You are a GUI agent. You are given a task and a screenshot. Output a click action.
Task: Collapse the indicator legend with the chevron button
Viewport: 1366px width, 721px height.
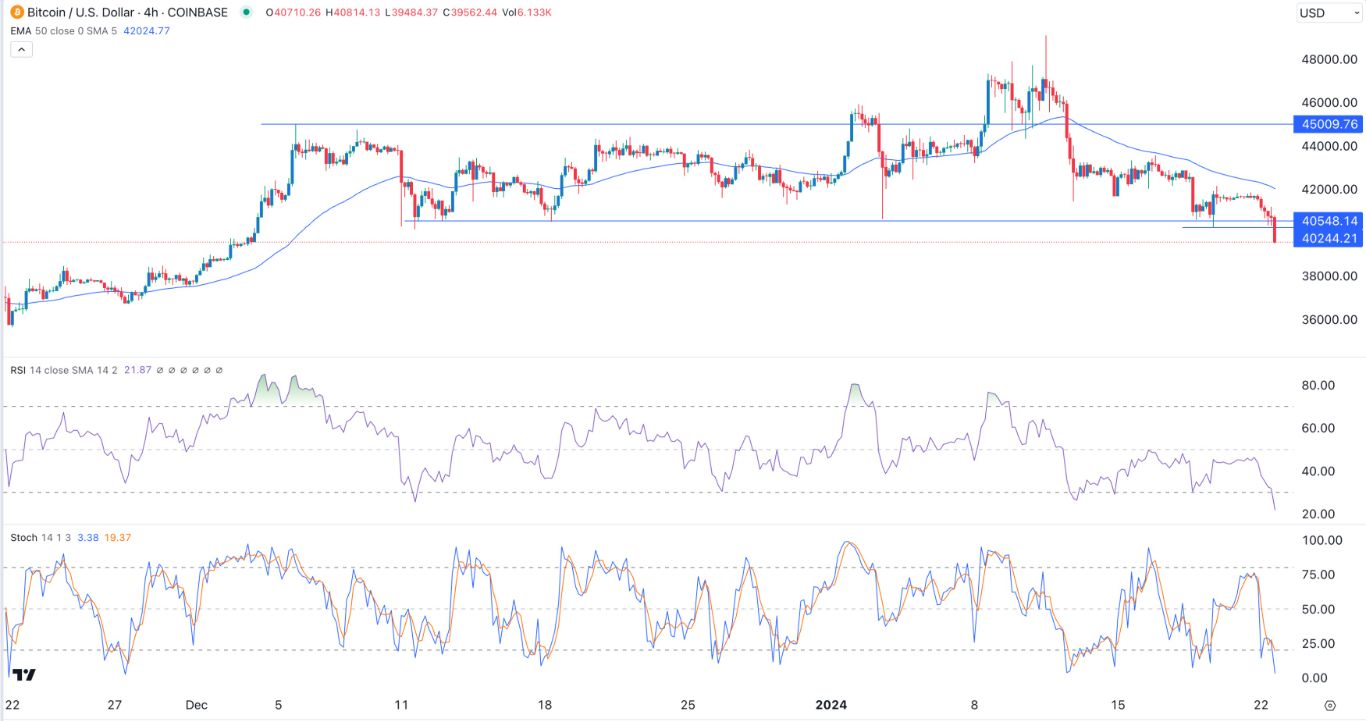pos(23,49)
